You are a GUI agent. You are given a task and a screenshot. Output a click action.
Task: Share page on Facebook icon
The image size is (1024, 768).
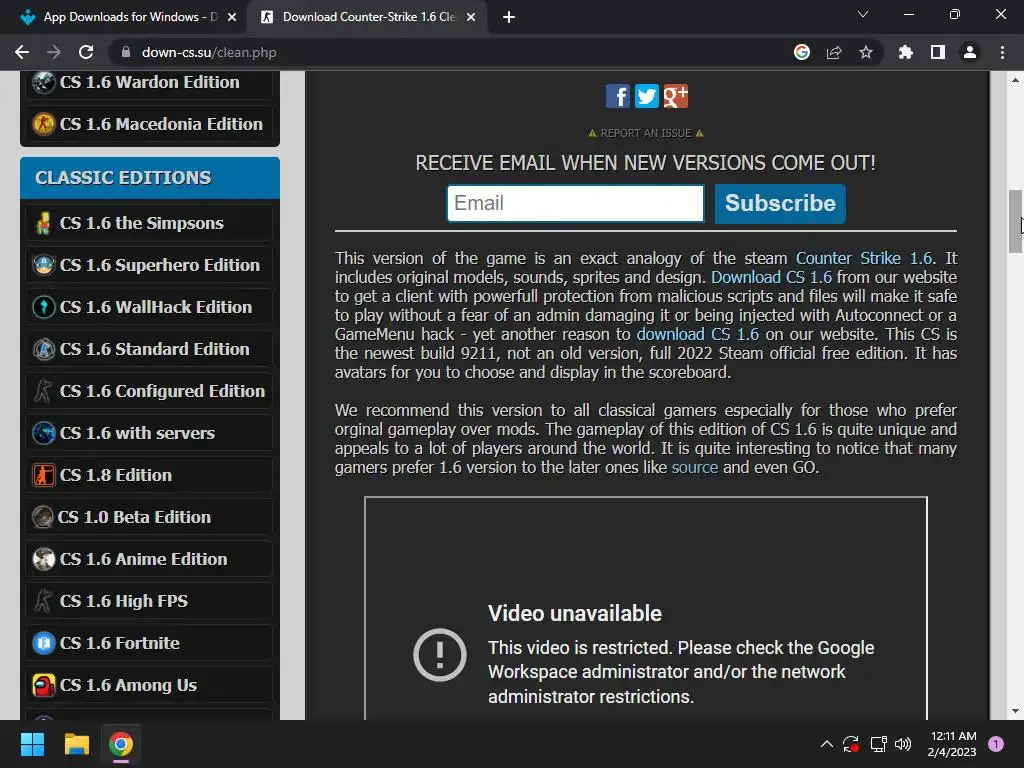pyautogui.click(x=617, y=96)
